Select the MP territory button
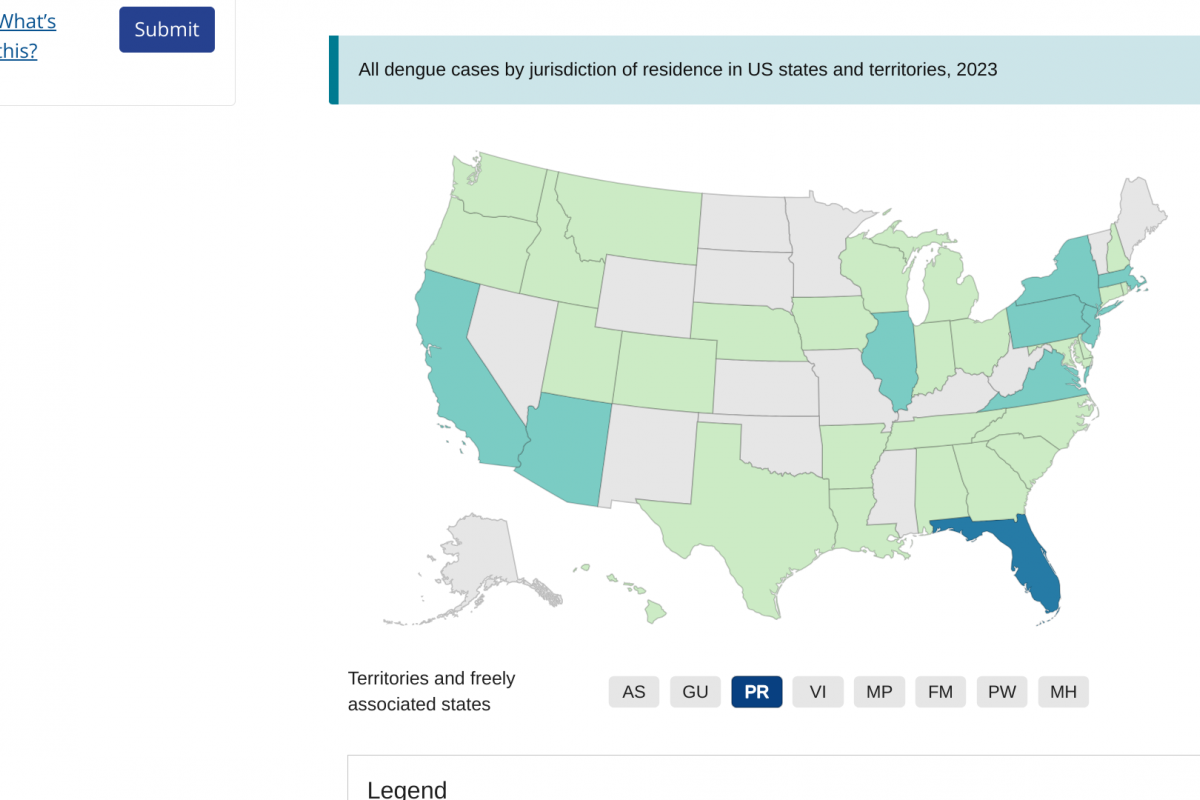The width and height of the screenshot is (1200, 800). point(879,692)
